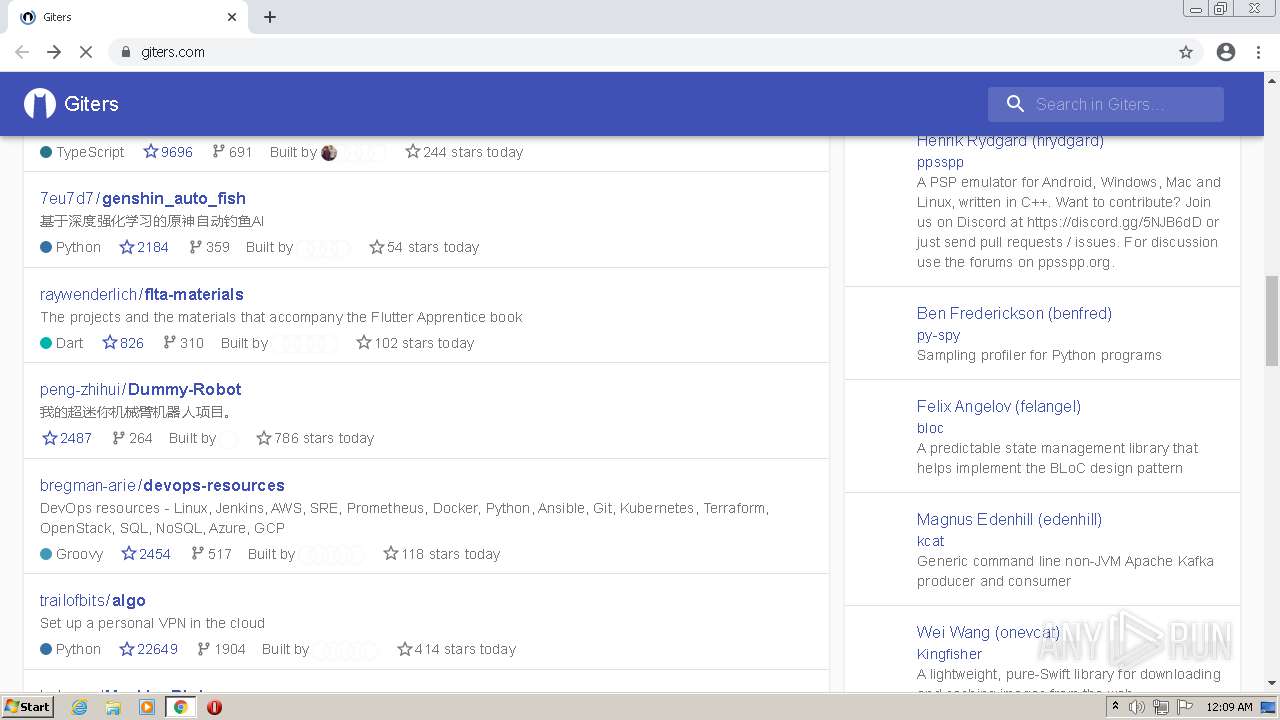This screenshot has width=1280, height=720.
Task: Open the Kingfisher project link
Action: [949, 654]
